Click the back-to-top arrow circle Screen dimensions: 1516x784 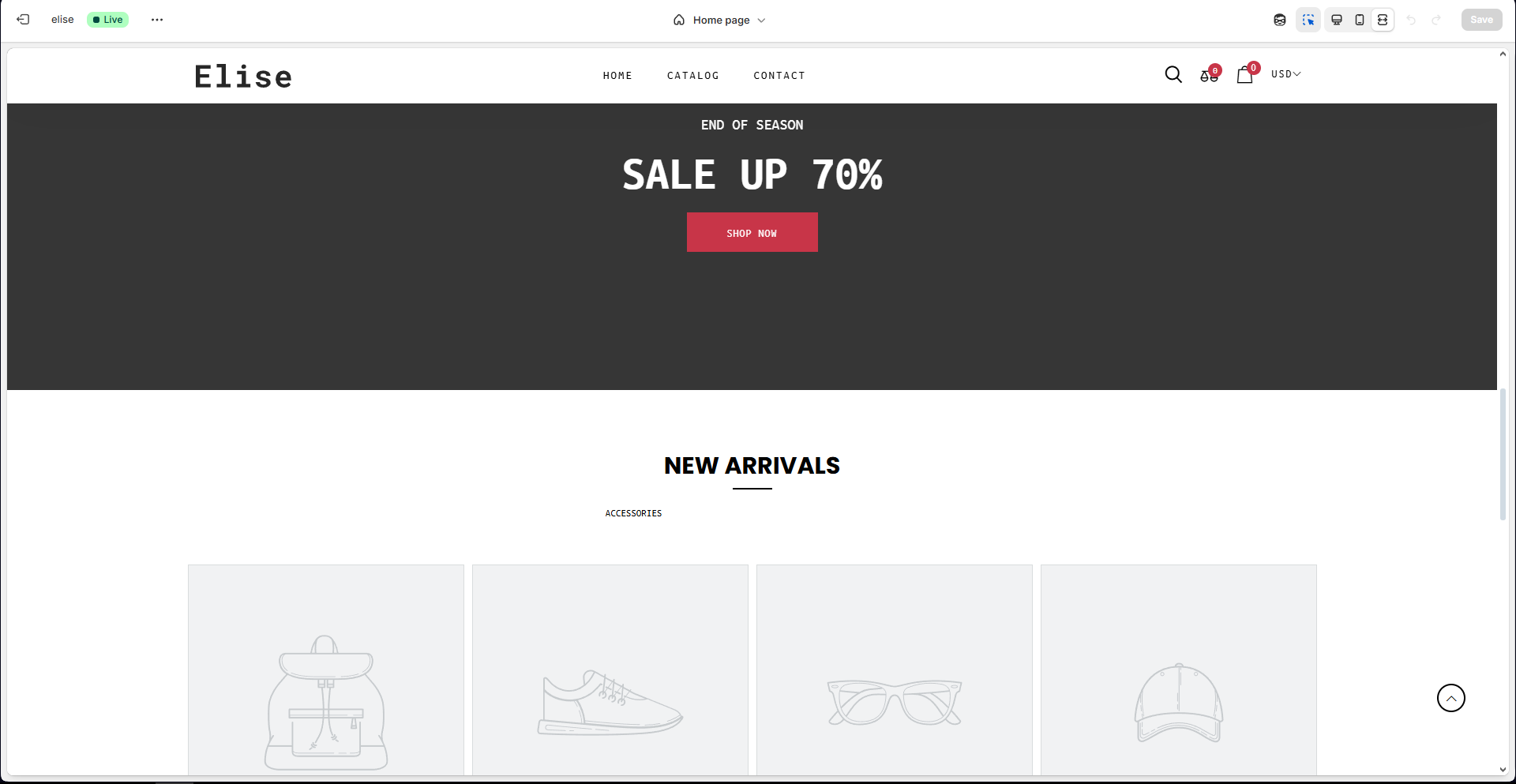point(1450,698)
